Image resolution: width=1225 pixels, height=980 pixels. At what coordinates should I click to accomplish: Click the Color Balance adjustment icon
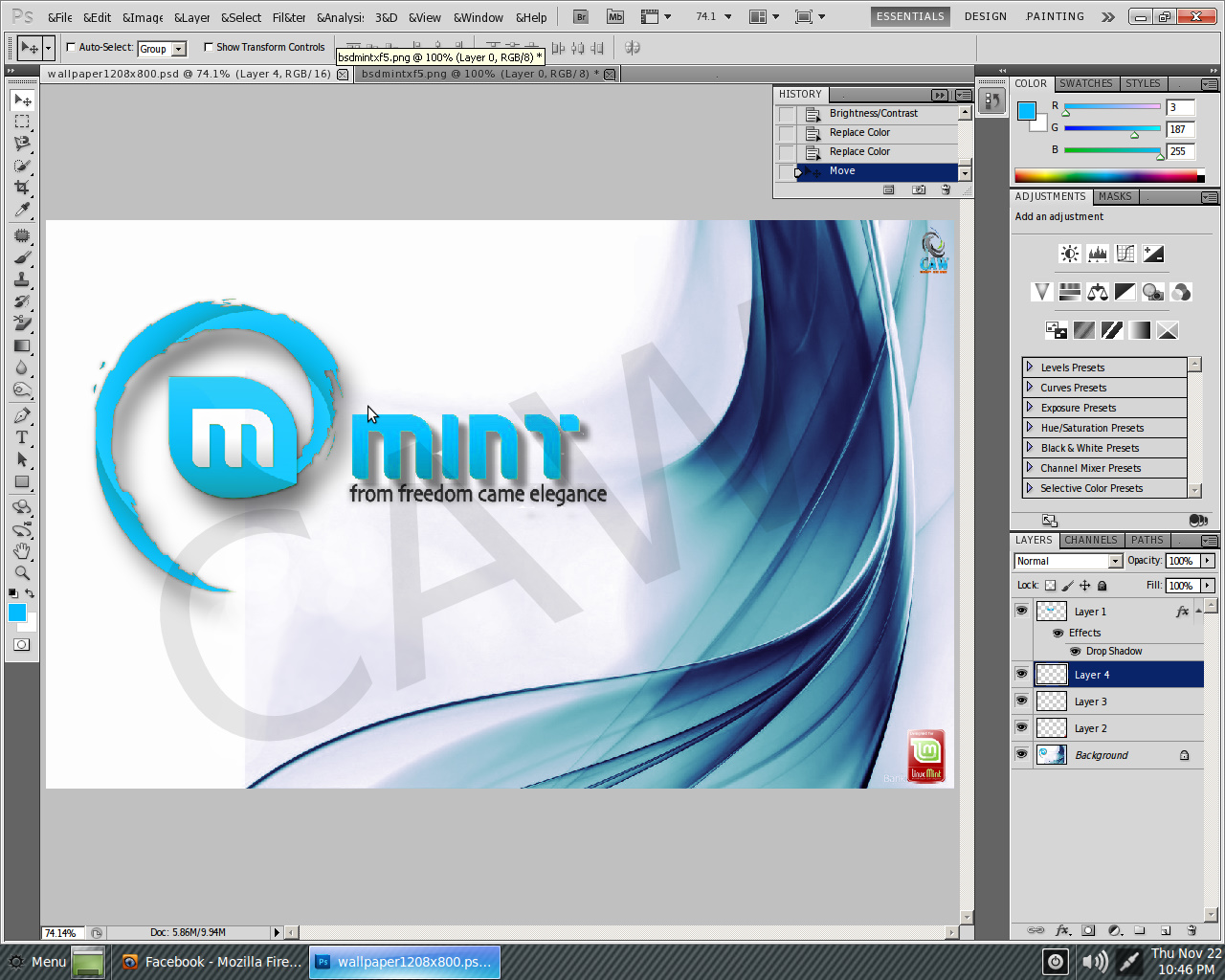pos(1098,292)
